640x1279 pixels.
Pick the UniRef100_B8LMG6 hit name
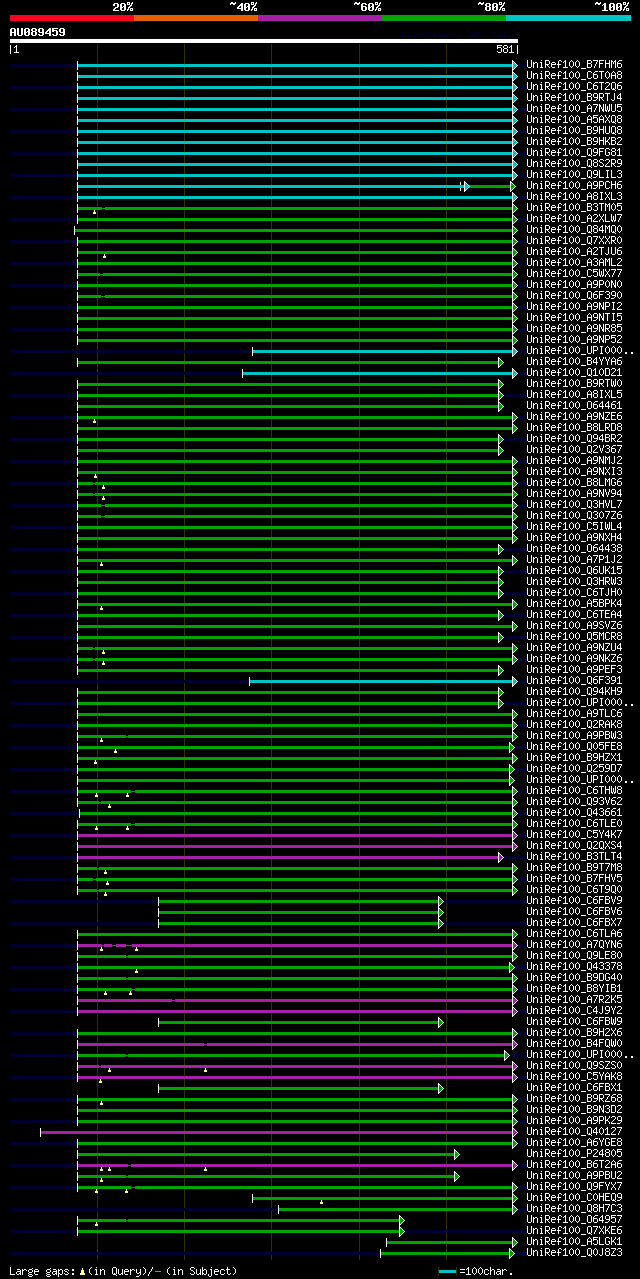click(x=574, y=482)
